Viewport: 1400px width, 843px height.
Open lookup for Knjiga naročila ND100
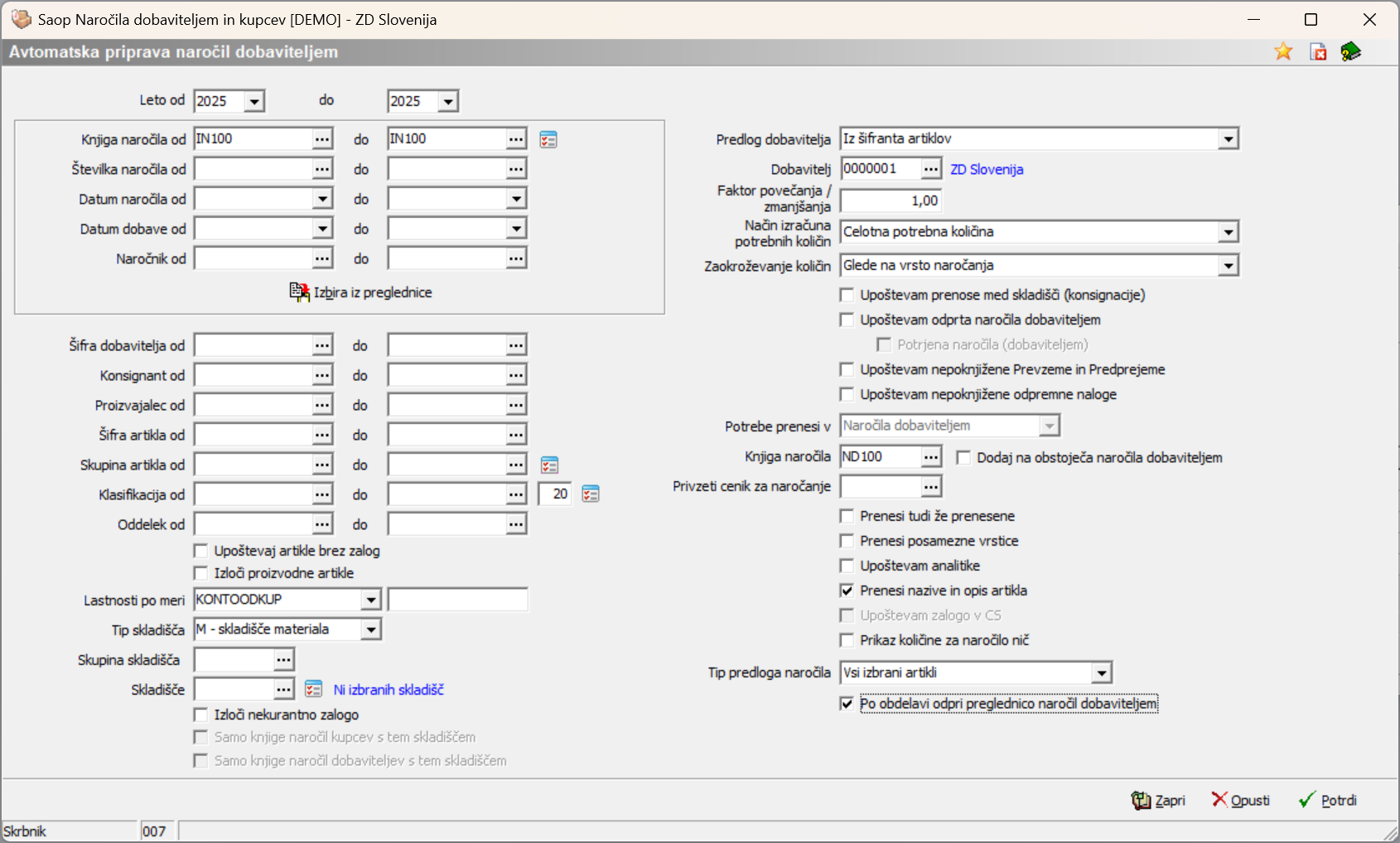pyautogui.click(x=931, y=456)
